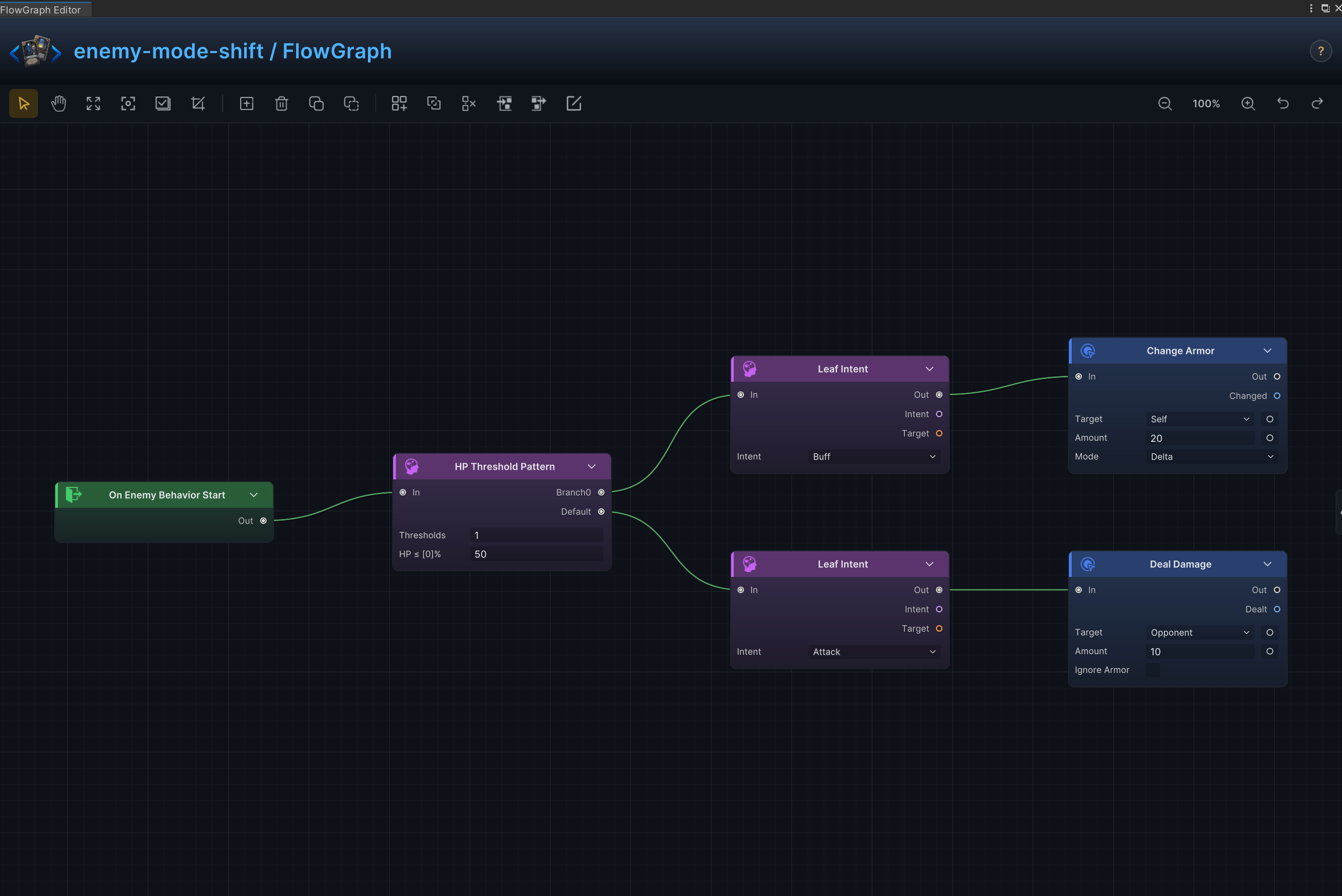Click the card deck logo icon
The image size is (1342, 896).
[35, 51]
